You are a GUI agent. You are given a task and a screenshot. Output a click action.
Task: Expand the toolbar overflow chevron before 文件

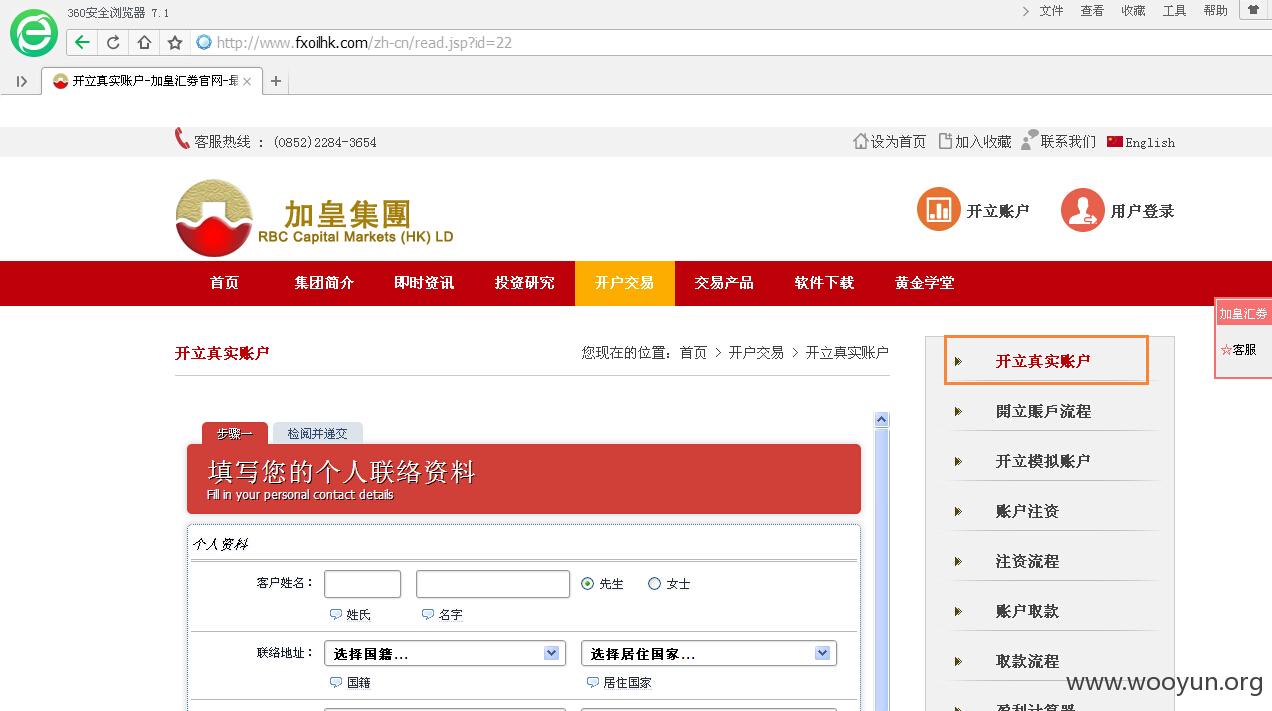coord(1026,11)
